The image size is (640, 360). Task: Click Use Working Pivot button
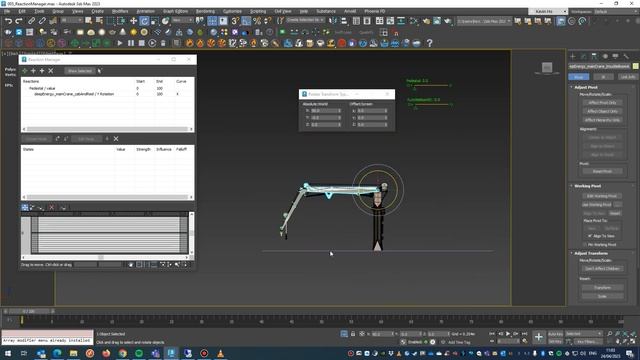[597, 204]
